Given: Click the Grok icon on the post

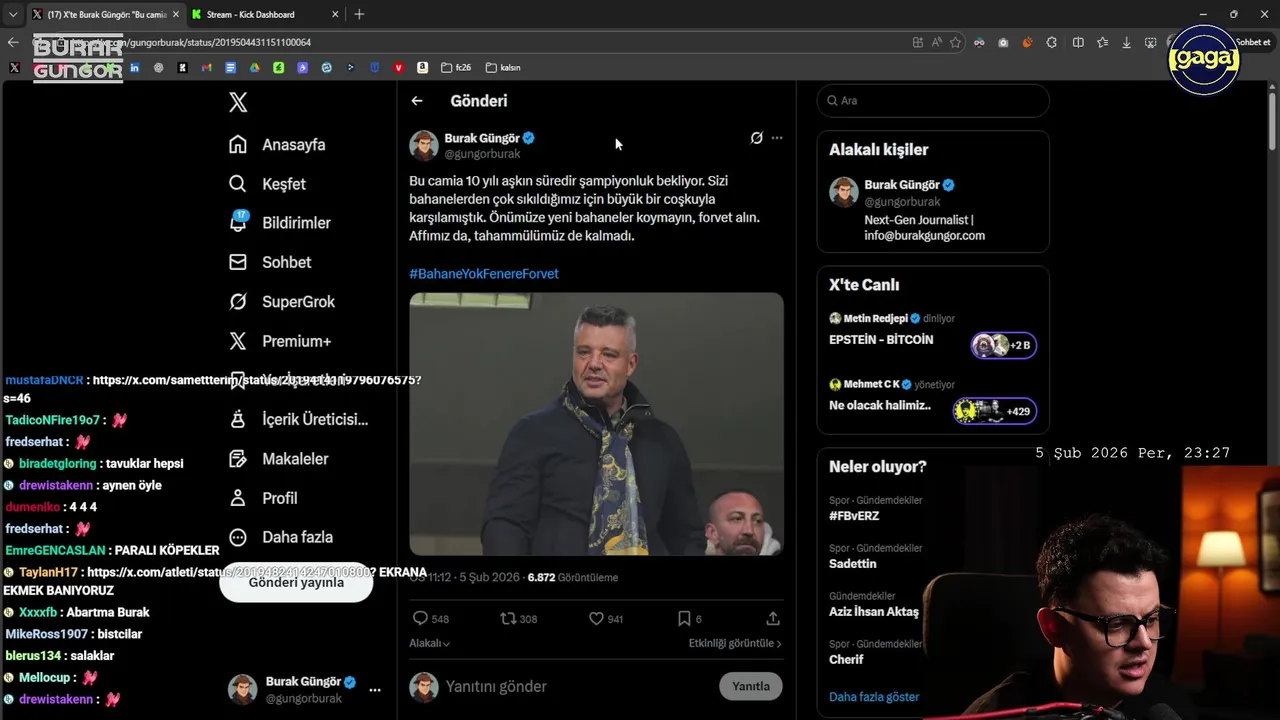Looking at the screenshot, I should click(757, 138).
